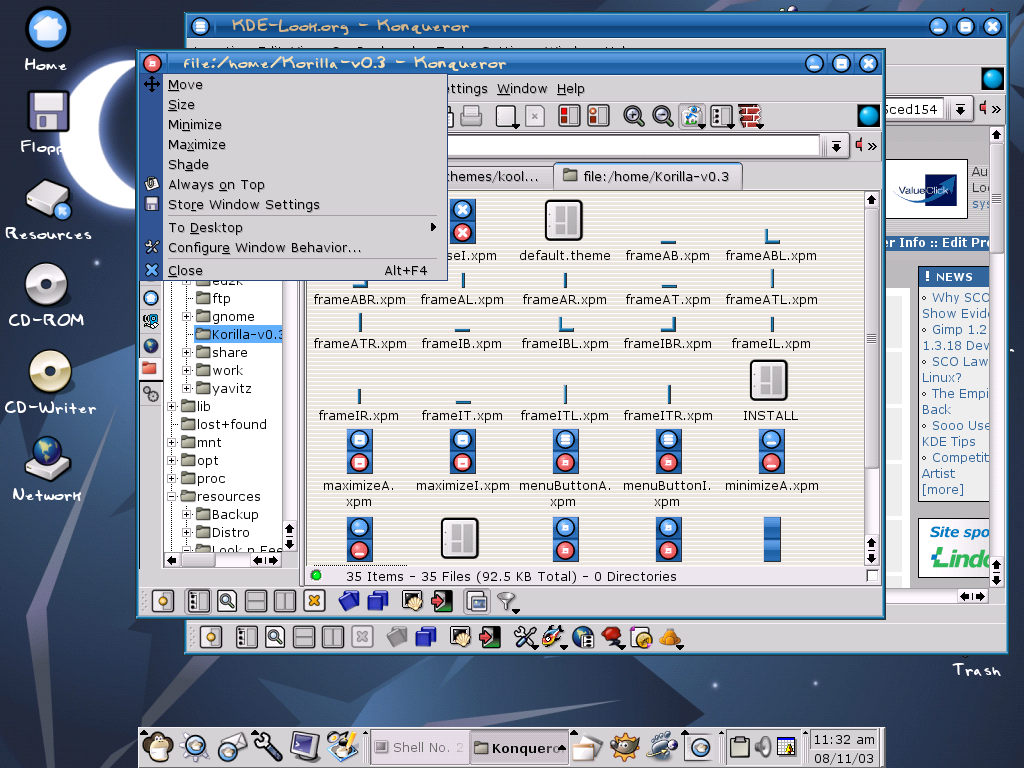
Task: Click the orange remove view icon in front window
Action: 314,601
